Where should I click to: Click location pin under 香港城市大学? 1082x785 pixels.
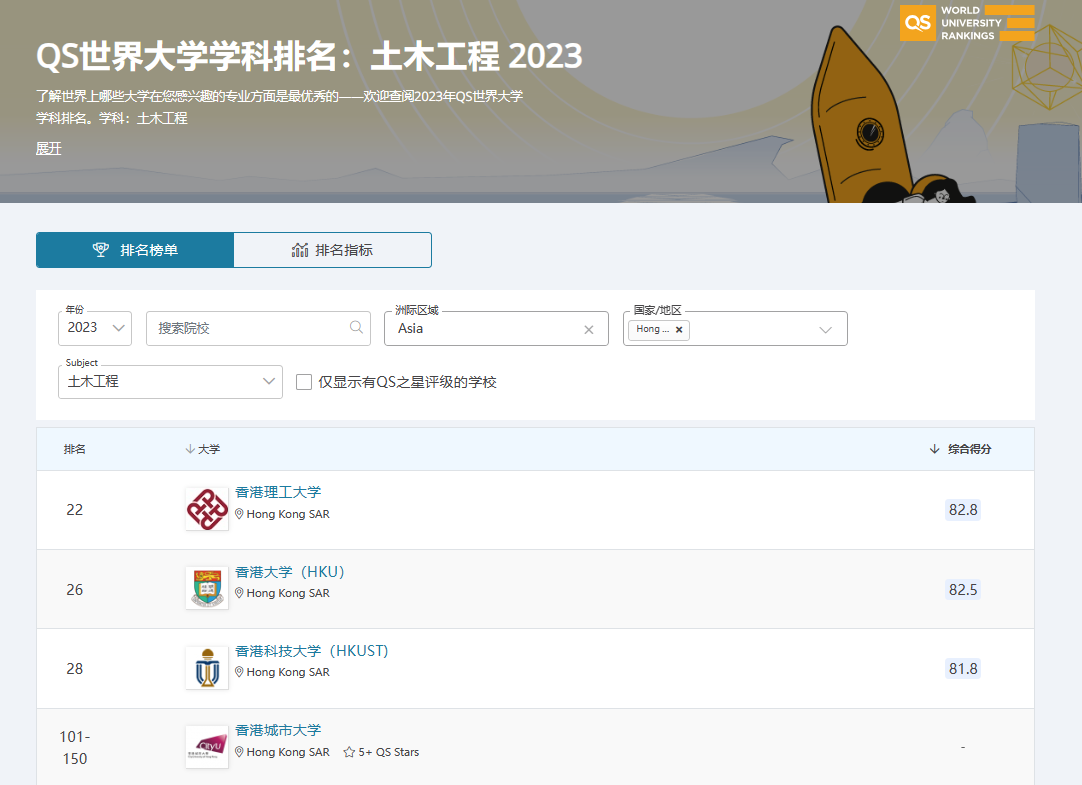239,752
